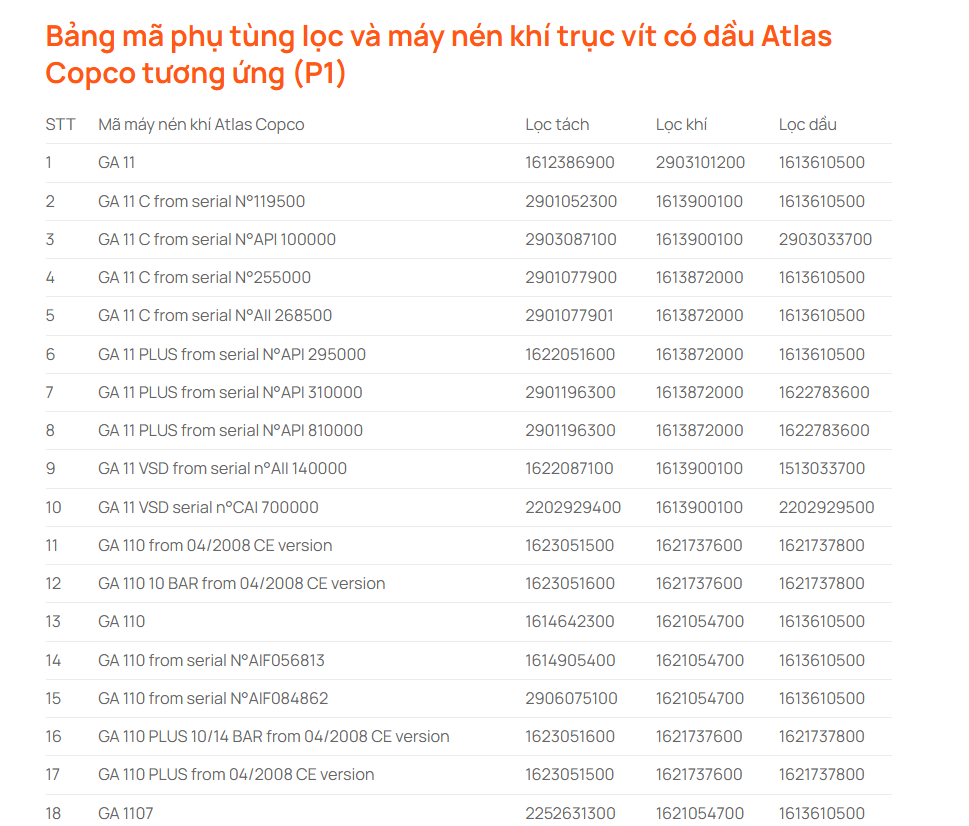Click the model cell 'GA 11' in row 1

click(116, 162)
